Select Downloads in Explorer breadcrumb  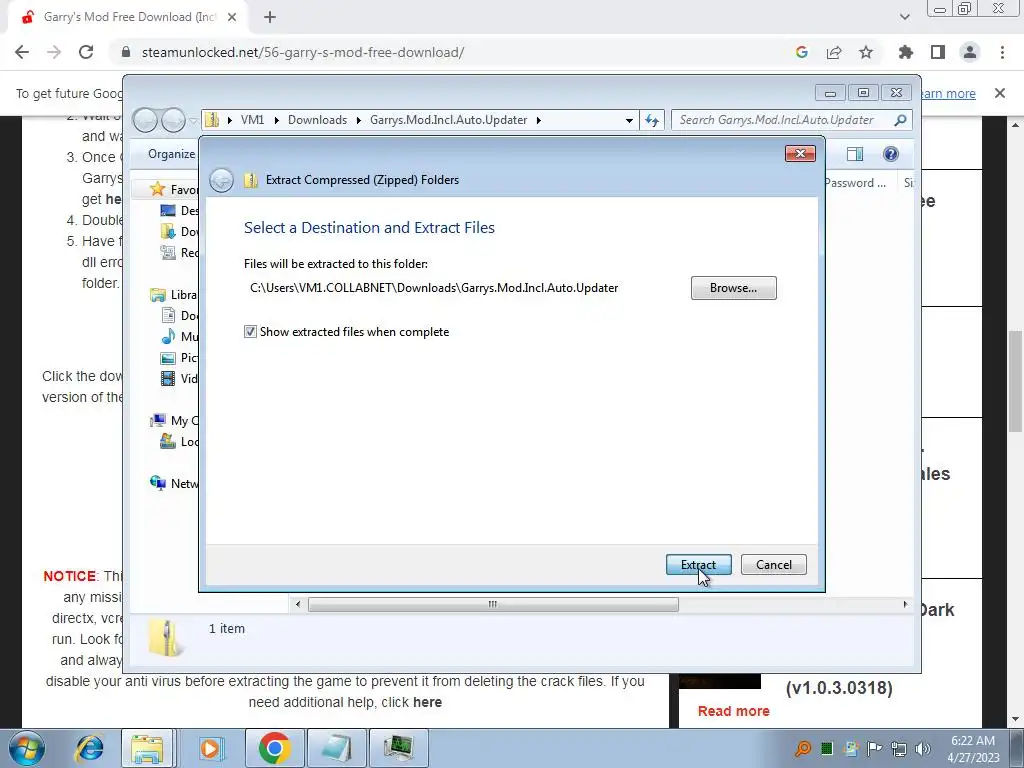point(317,120)
